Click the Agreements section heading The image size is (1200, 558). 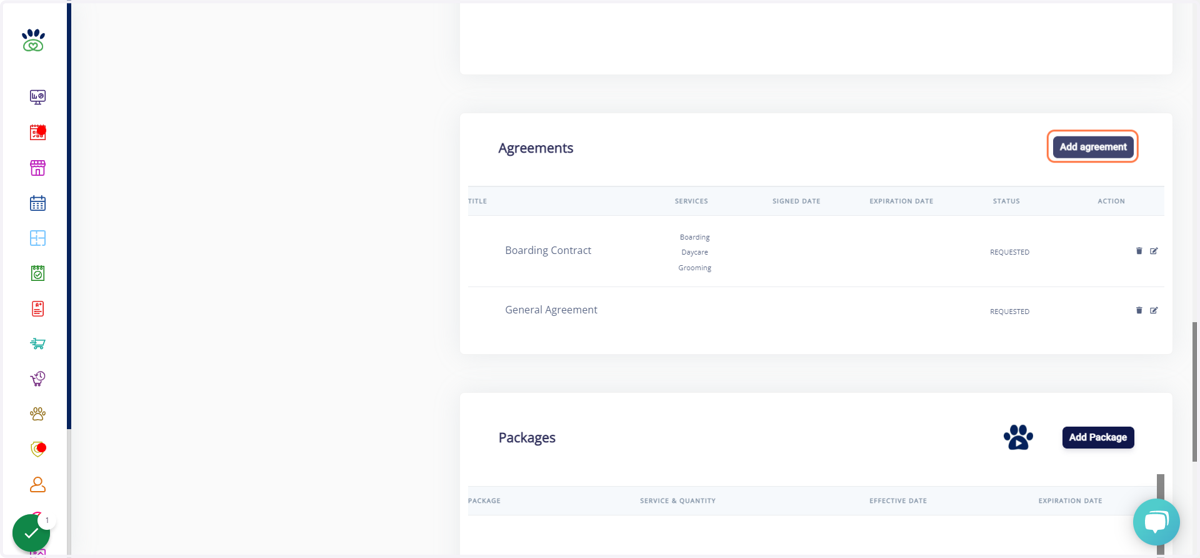coord(536,148)
